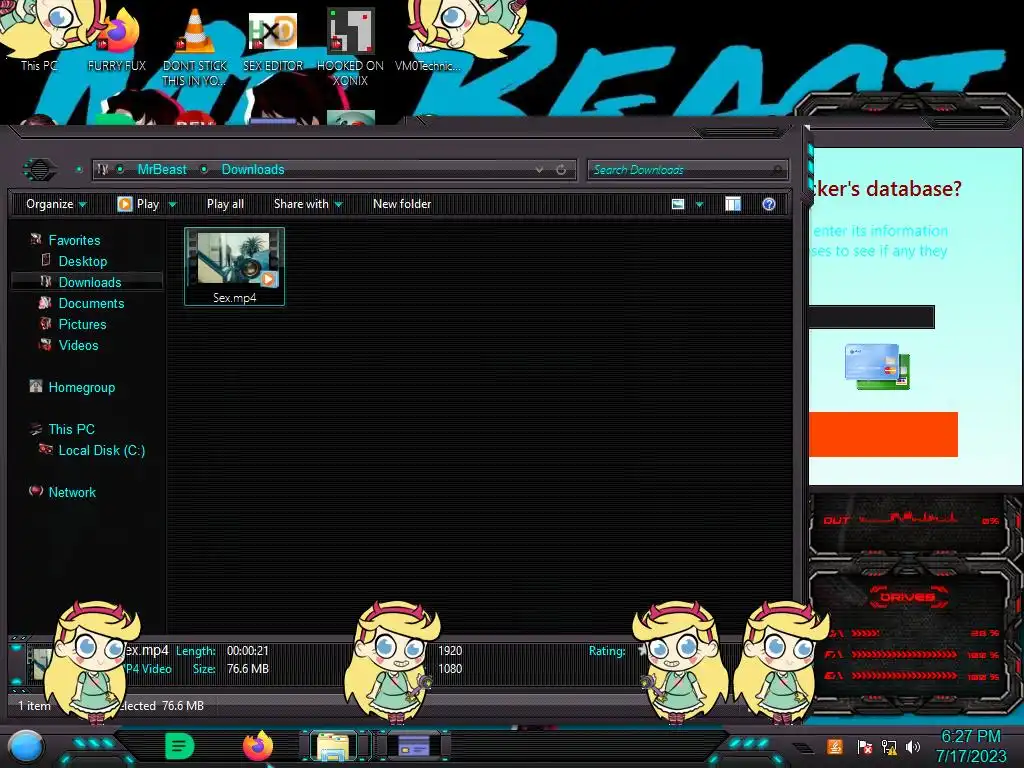Screen dimensions: 1024x768
Task: Click the green start-menu app on the taskbar
Action: (179, 746)
